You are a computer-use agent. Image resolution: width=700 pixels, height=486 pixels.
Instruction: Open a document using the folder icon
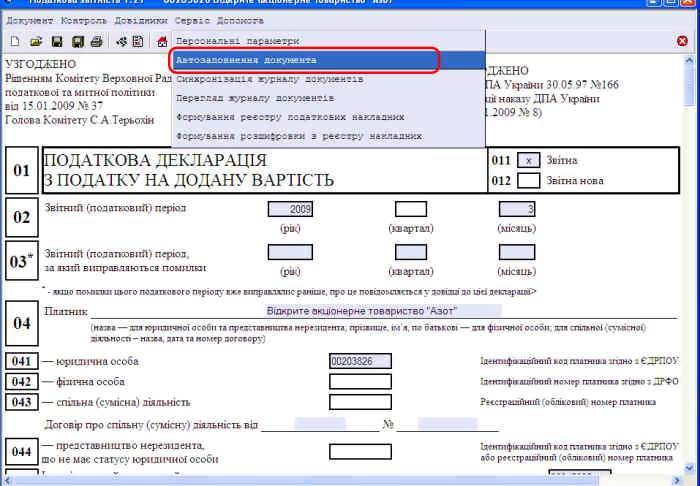(x=36, y=42)
